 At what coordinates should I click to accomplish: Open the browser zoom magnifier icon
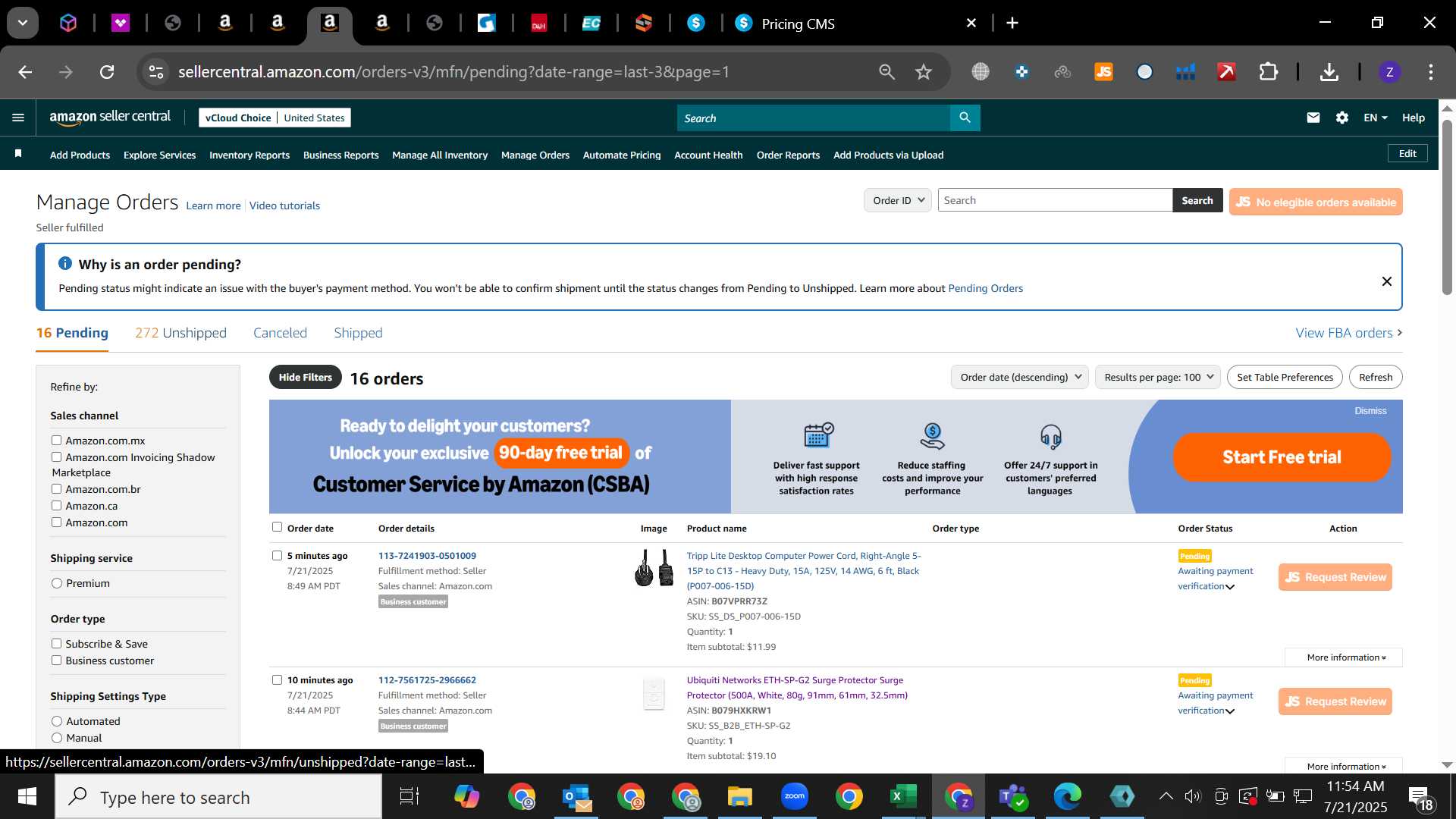click(886, 72)
